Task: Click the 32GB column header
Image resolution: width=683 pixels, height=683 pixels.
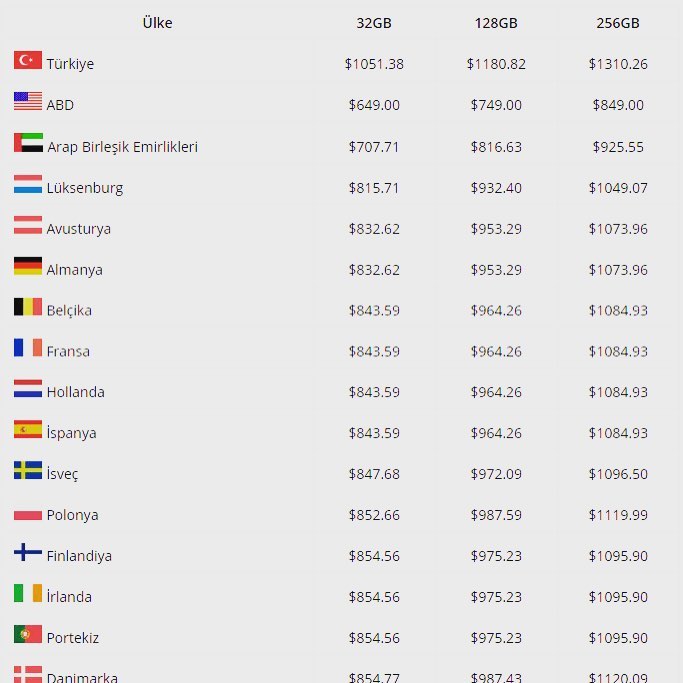Action: [374, 23]
